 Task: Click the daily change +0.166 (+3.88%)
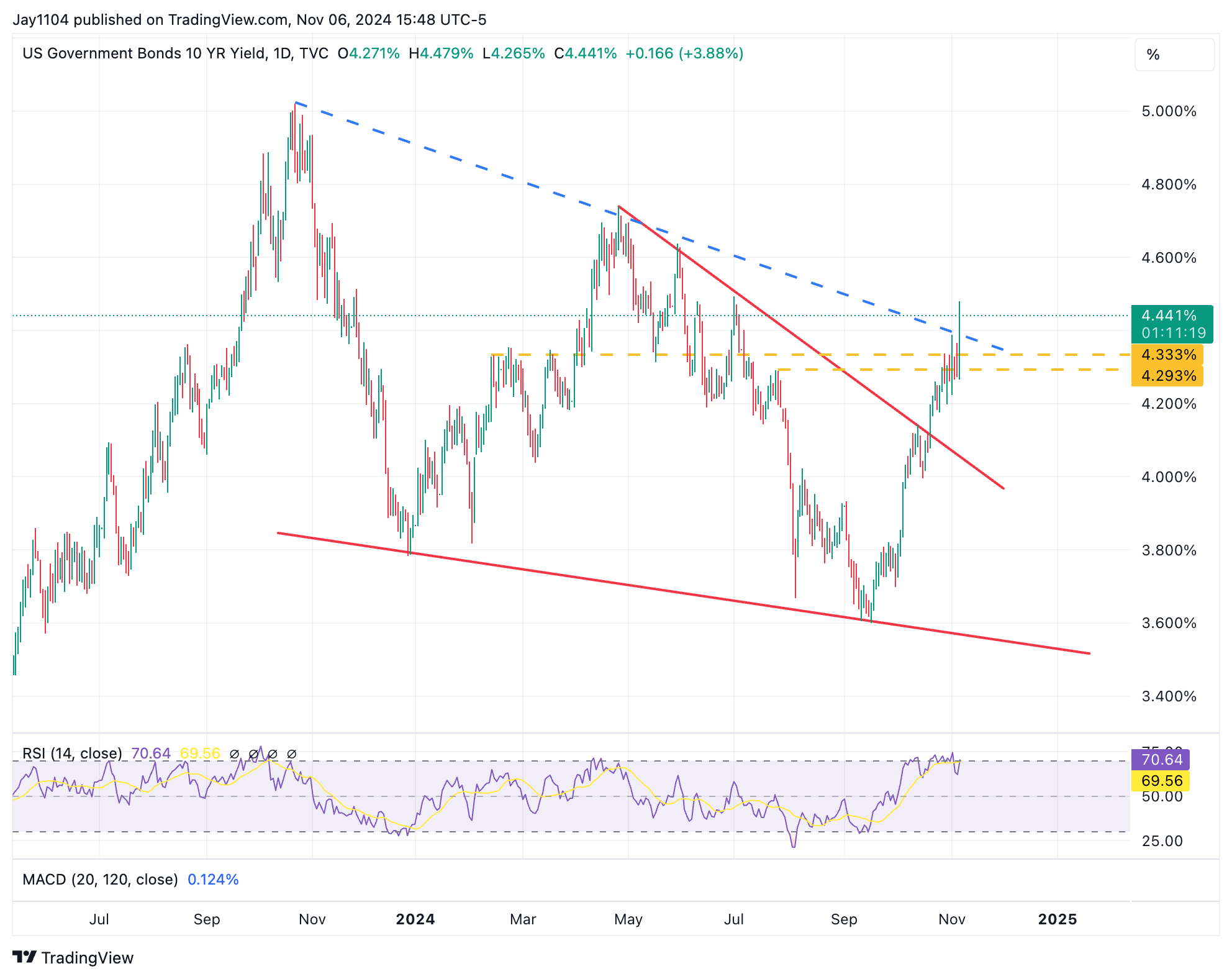coord(684,53)
